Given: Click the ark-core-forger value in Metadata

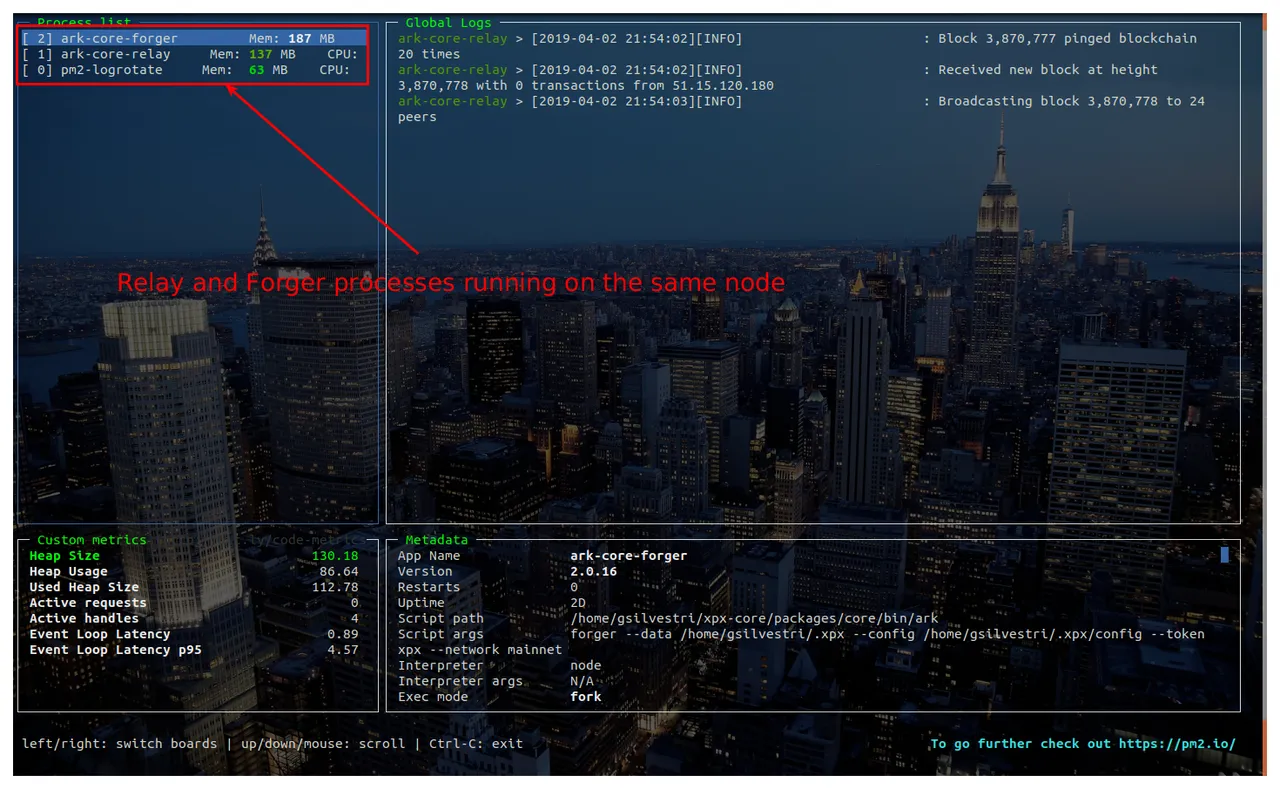Looking at the screenshot, I should 629,556.
